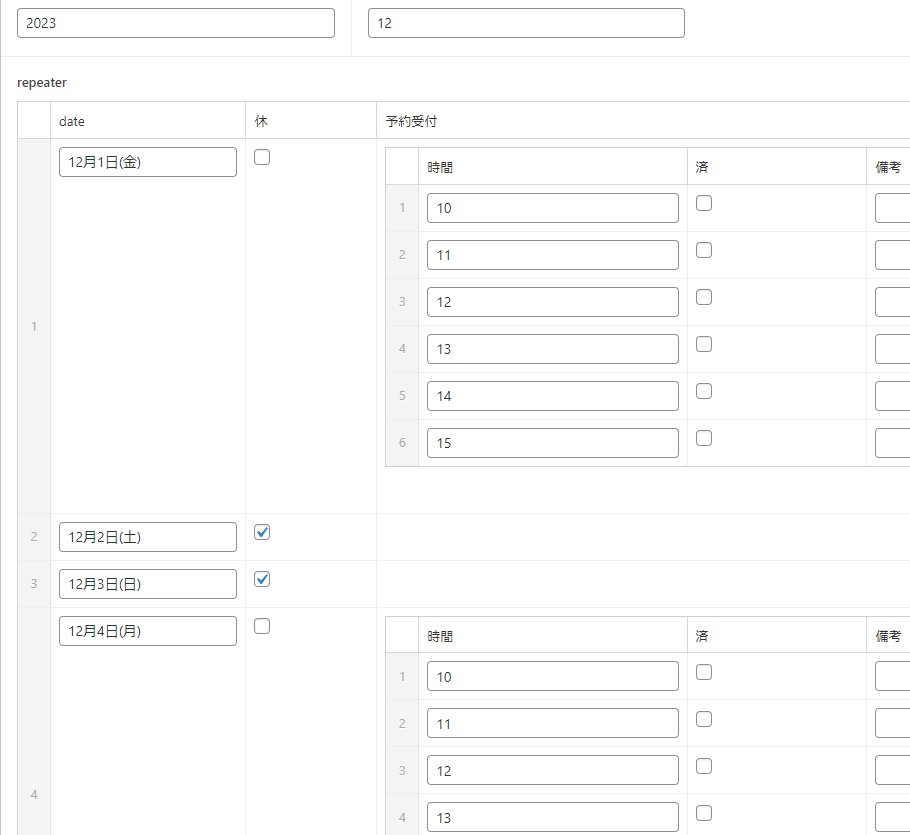The width and height of the screenshot is (910, 835).
Task: Select the date field 12月1日(金)
Action: pos(148,162)
